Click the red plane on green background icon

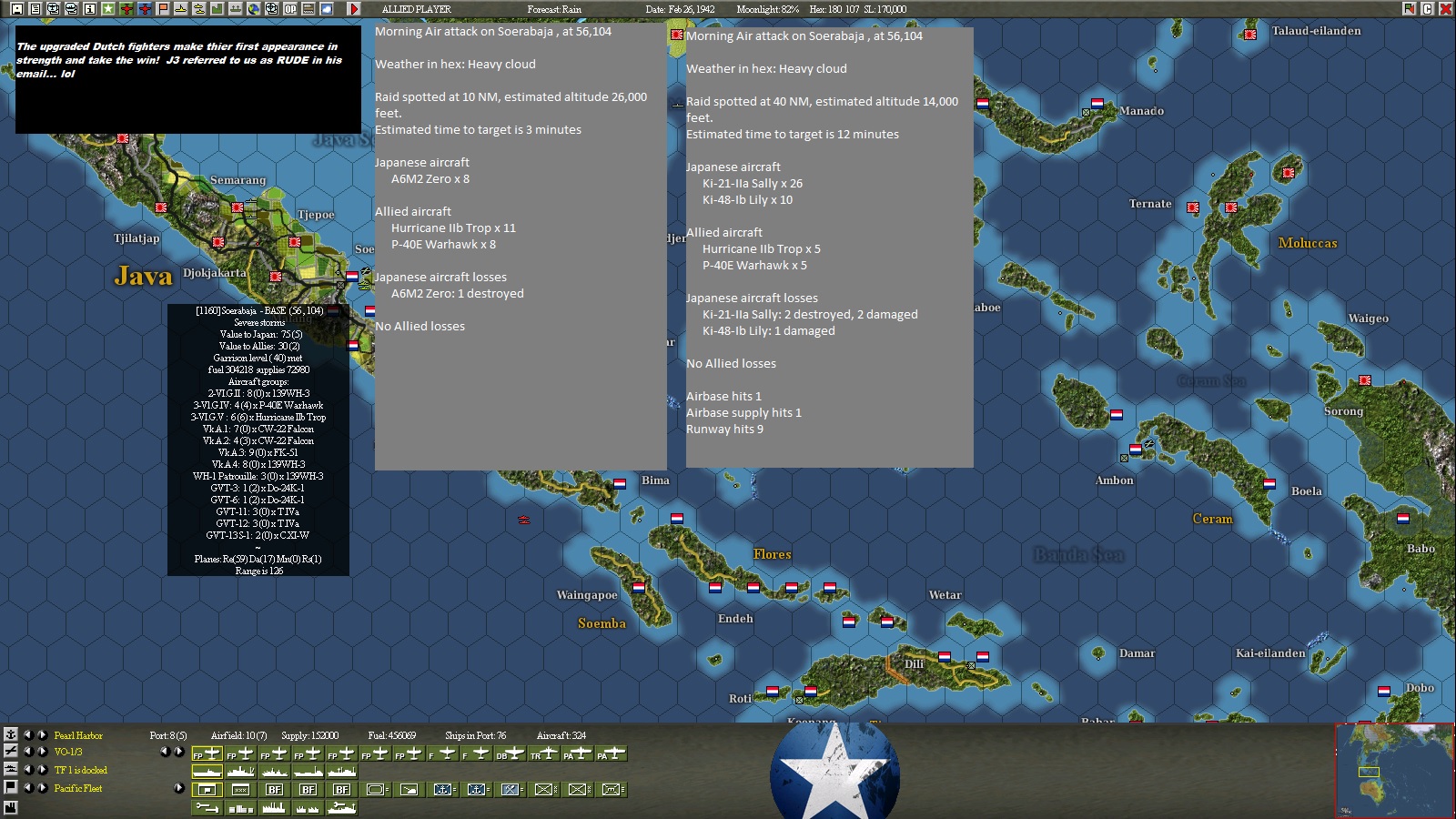126,9
